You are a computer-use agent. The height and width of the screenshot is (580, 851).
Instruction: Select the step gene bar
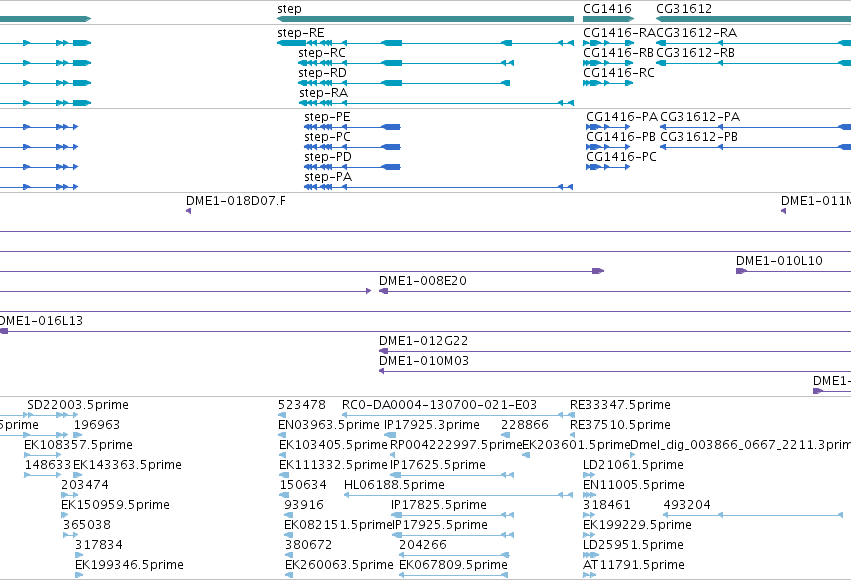(425, 19)
